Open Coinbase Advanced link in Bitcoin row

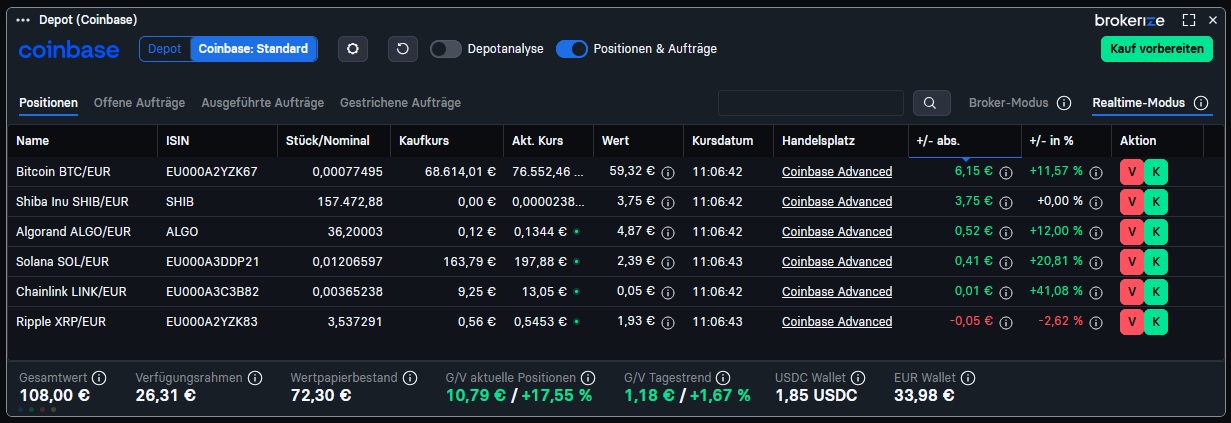coord(837,172)
